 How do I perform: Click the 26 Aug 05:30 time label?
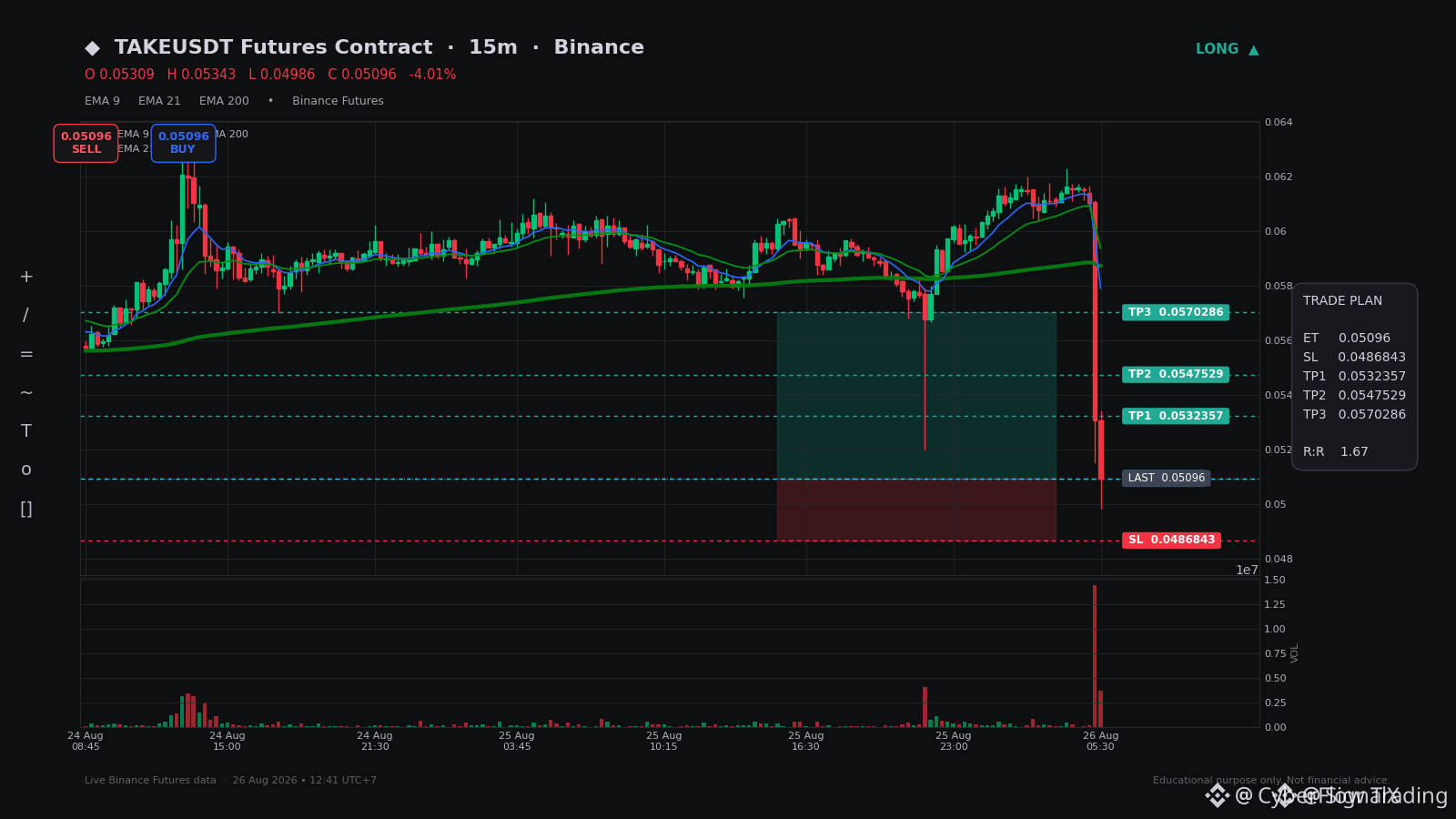pos(1101,741)
